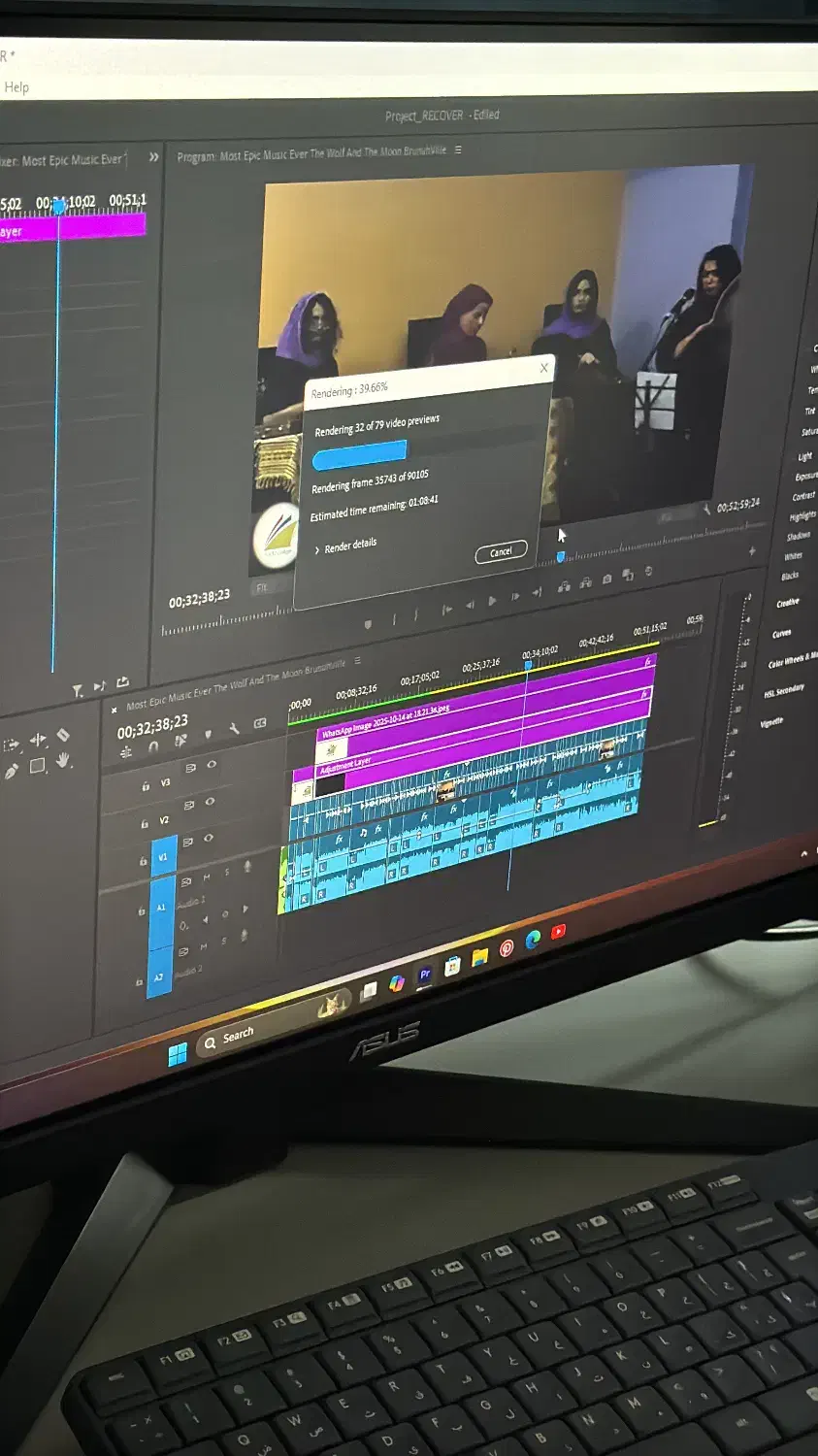The height and width of the screenshot is (1456, 818).
Task: Toggle timeline snapping magnet icon
Action: [x=153, y=747]
